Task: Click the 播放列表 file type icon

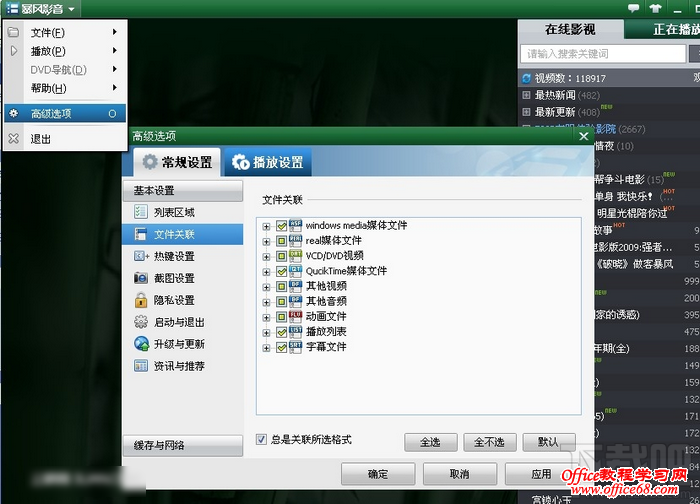Action: point(296,332)
